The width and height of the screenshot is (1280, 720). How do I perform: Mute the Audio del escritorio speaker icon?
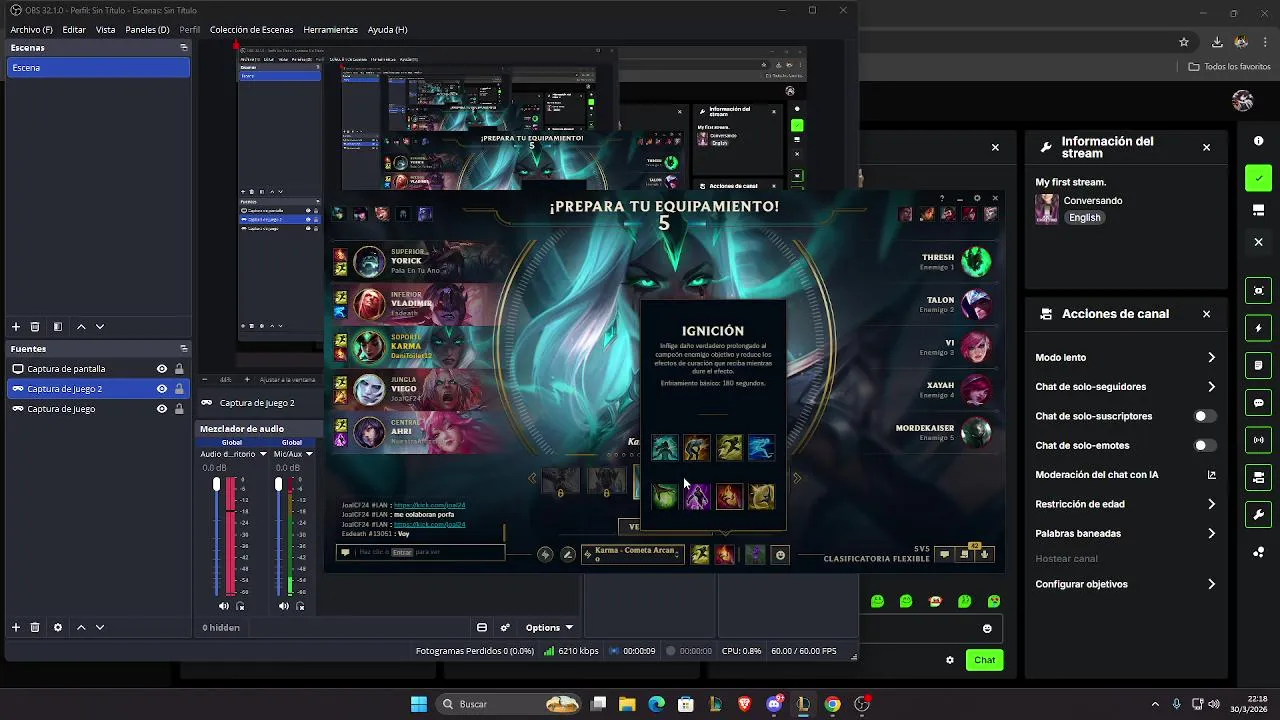224,606
